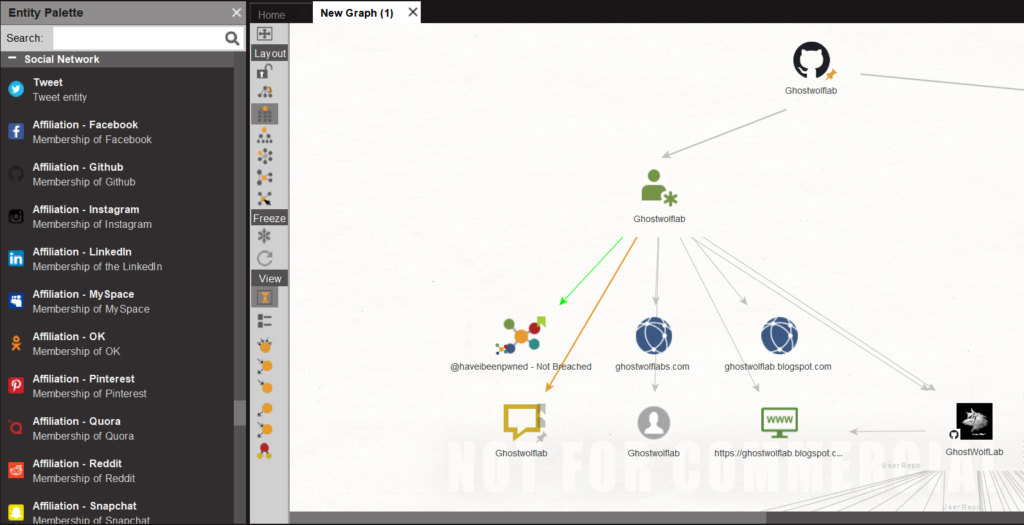The height and width of the screenshot is (525, 1024).
Task: Click the green person Ghostwolflab alias node
Action: (659, 188)
